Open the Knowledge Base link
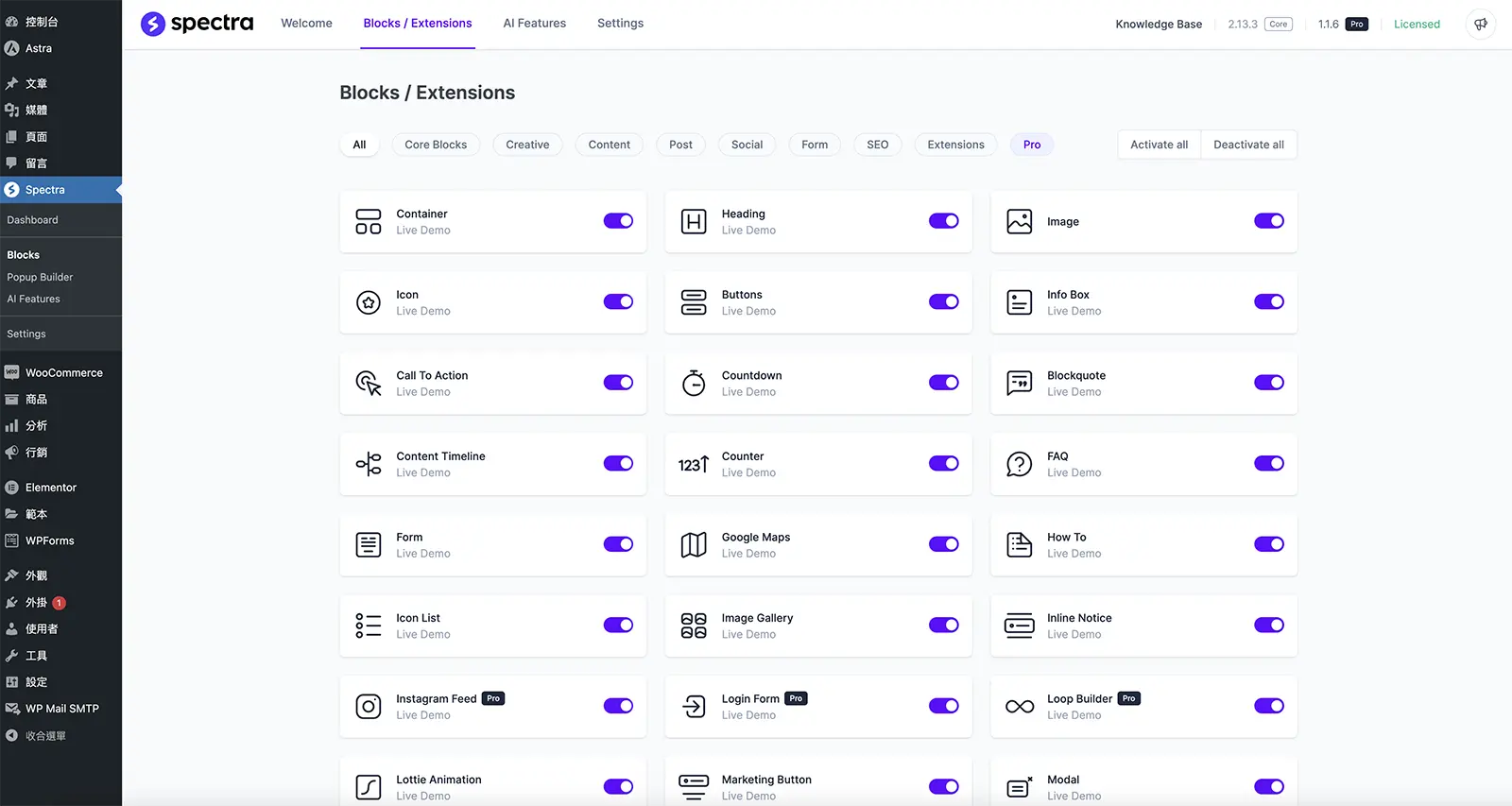Viewport: 1512px width, 806px height. pyautogui.click(x=1159, y=25)
